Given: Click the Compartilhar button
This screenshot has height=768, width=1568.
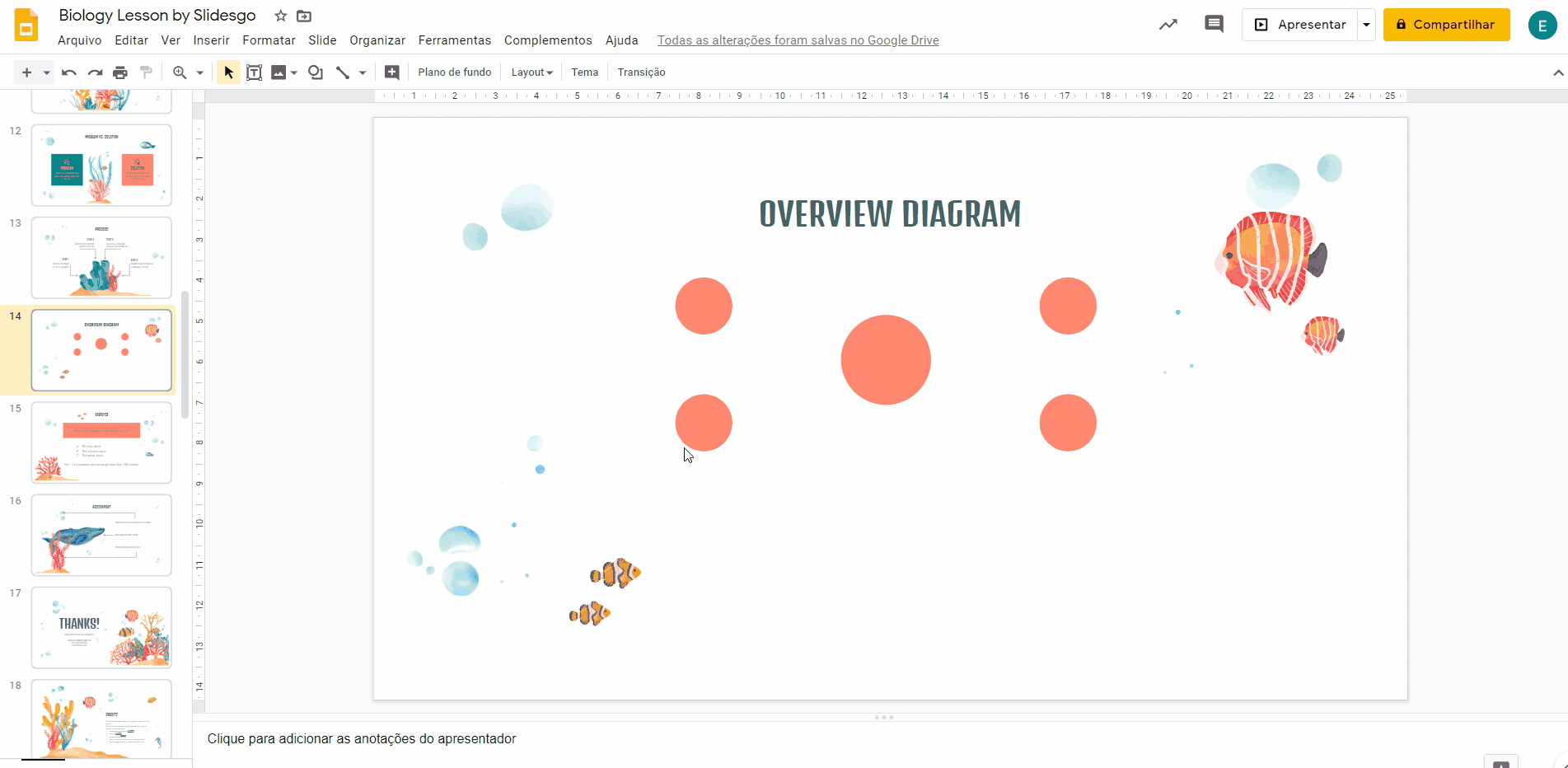Looking at the screenshot, I should tap(1446, 25).
